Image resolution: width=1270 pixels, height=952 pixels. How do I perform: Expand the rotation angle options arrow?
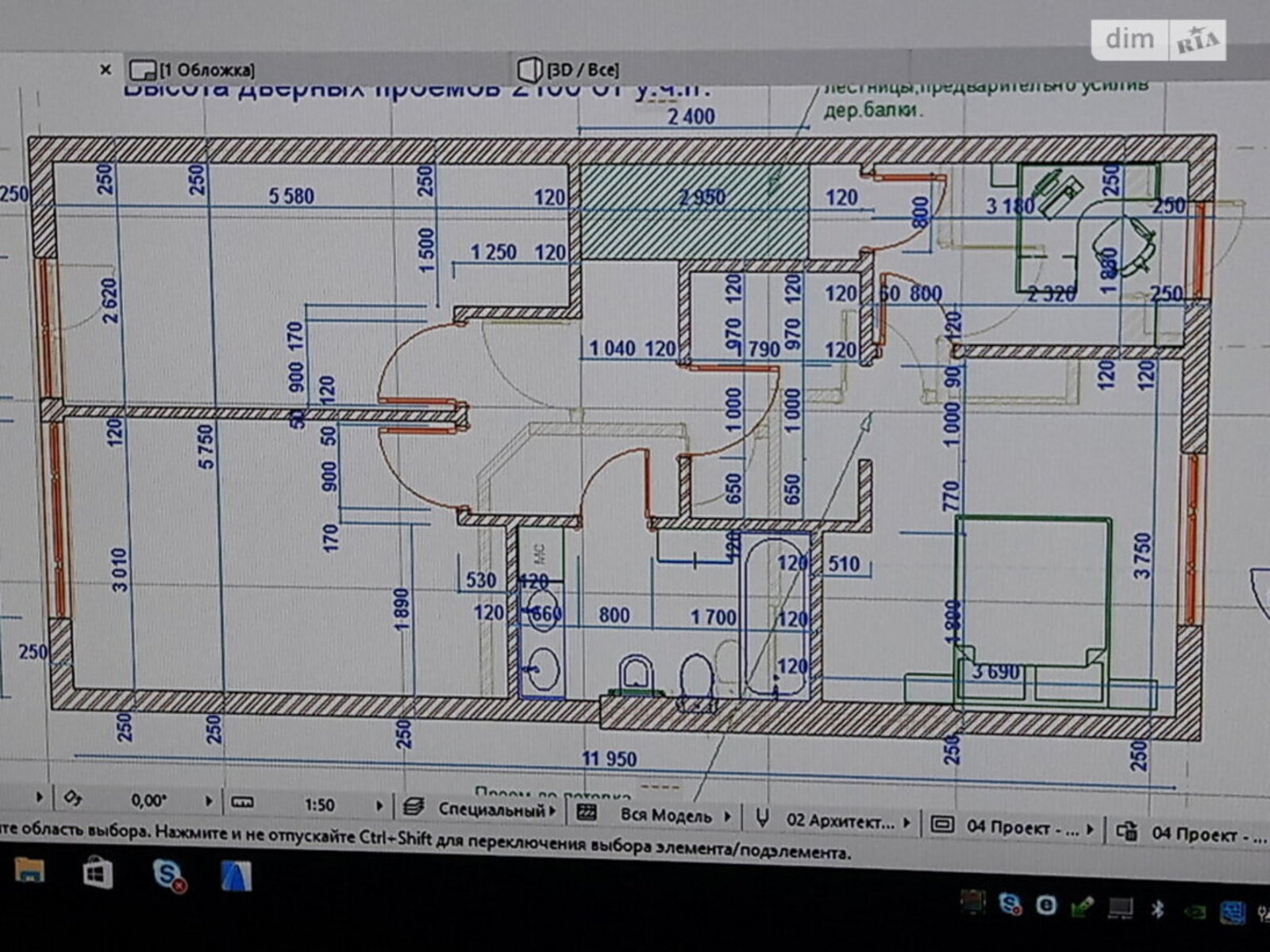pos(209,801)
